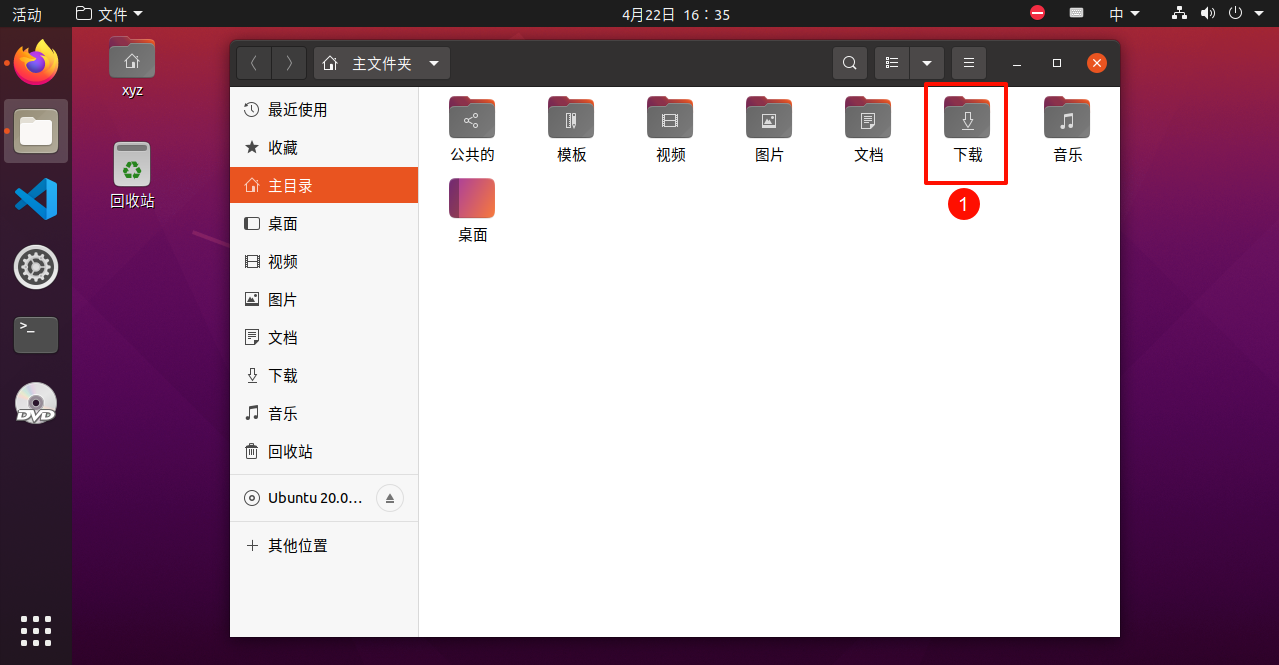The image size is (1279, 665).
Task: Select 视频 in sidebar
Action: pyautogui.click(x=324, y=262)
